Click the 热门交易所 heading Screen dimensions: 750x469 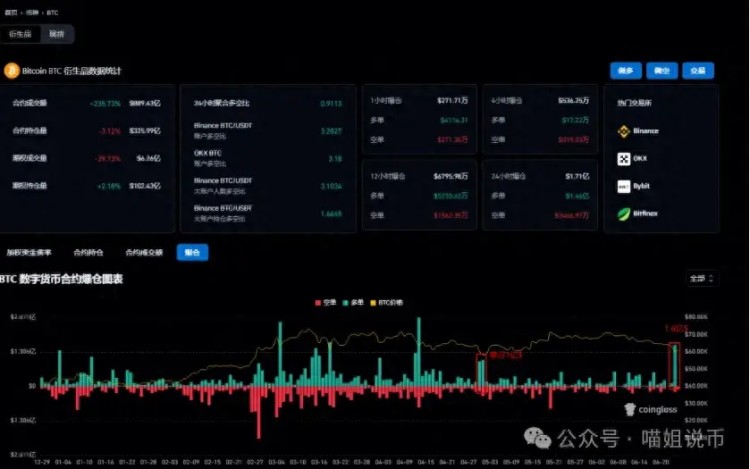pyautogui.click(x=634, y=103)
